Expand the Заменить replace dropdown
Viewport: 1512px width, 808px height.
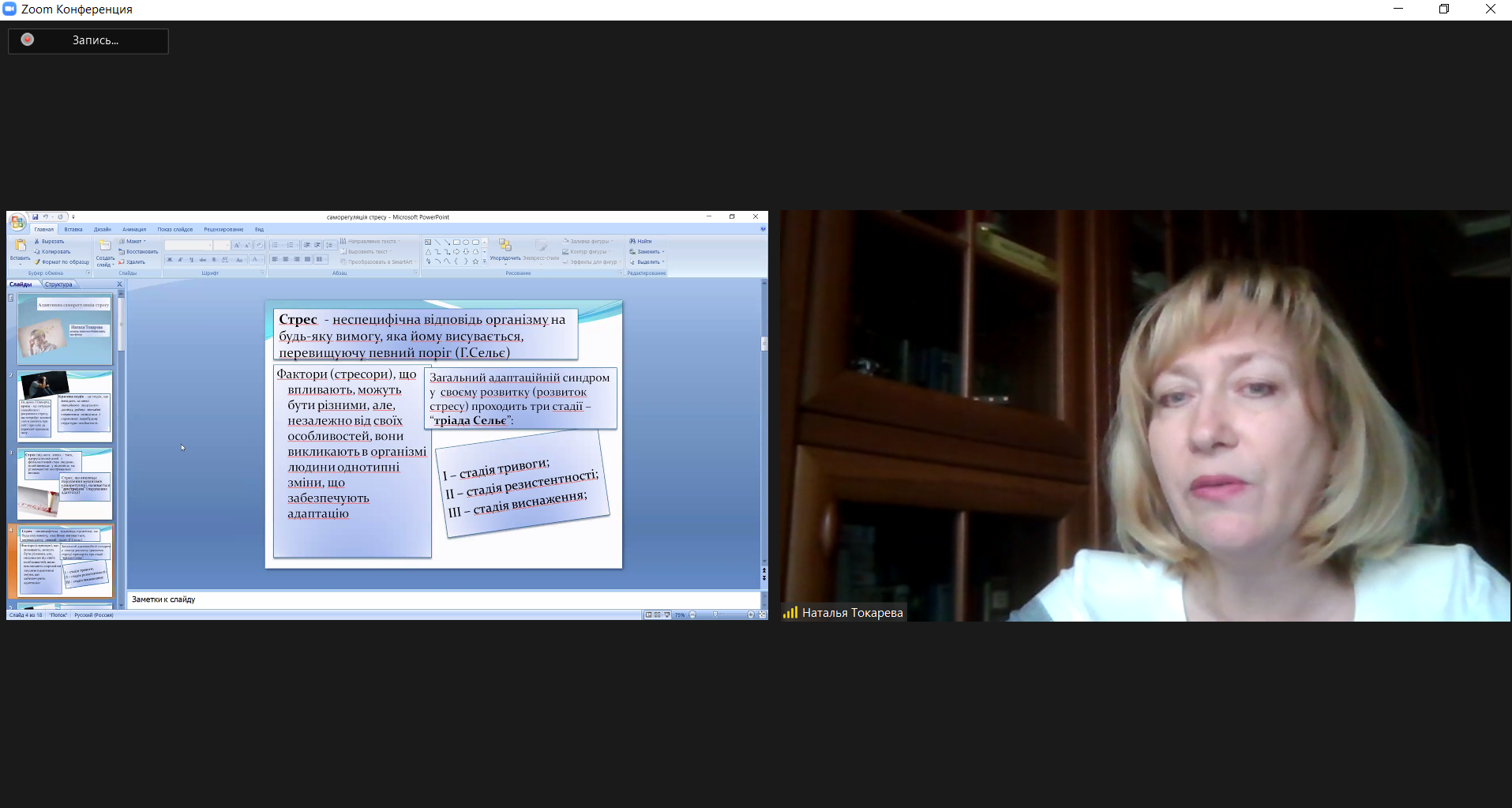click(647, 251)
